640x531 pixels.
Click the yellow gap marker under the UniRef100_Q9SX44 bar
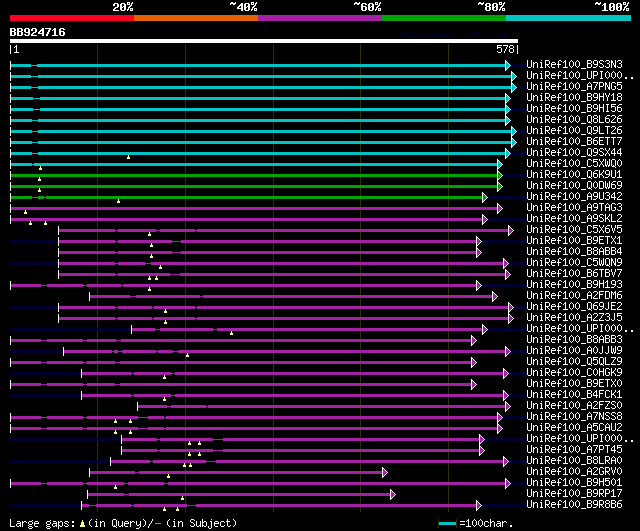point(128,157)
